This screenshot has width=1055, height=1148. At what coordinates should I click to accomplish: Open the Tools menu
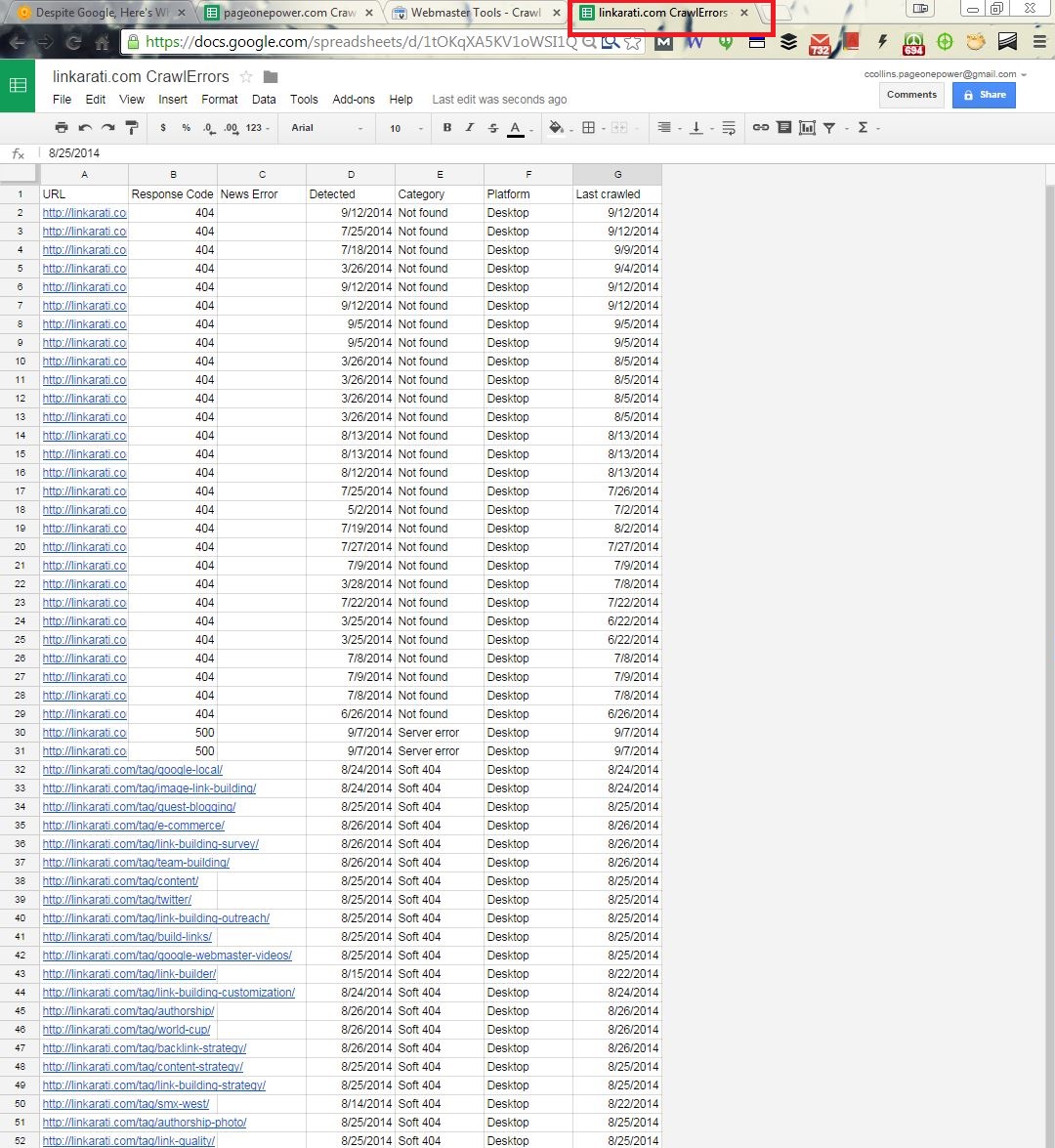[x=304, y=100]
